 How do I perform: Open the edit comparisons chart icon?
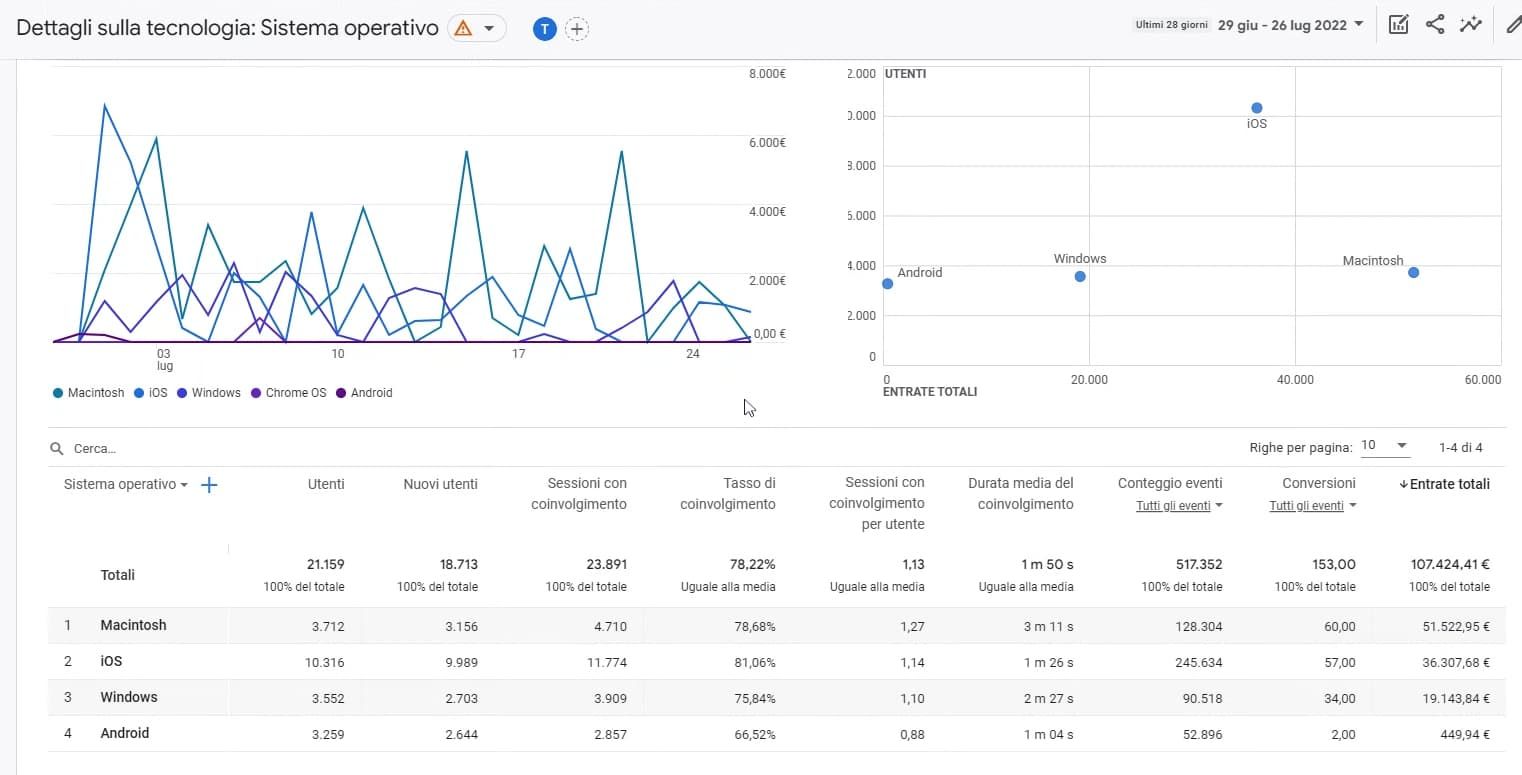pyautogui.click(x=1398, y=25)
